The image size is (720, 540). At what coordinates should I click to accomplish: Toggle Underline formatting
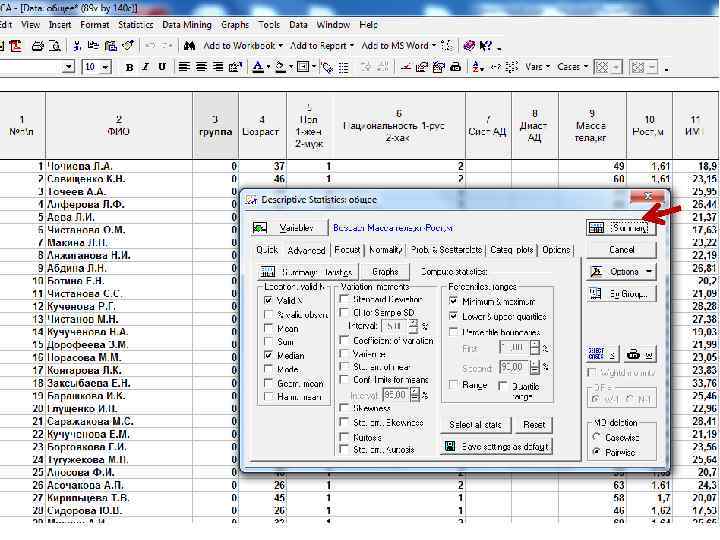pos(162,67)
